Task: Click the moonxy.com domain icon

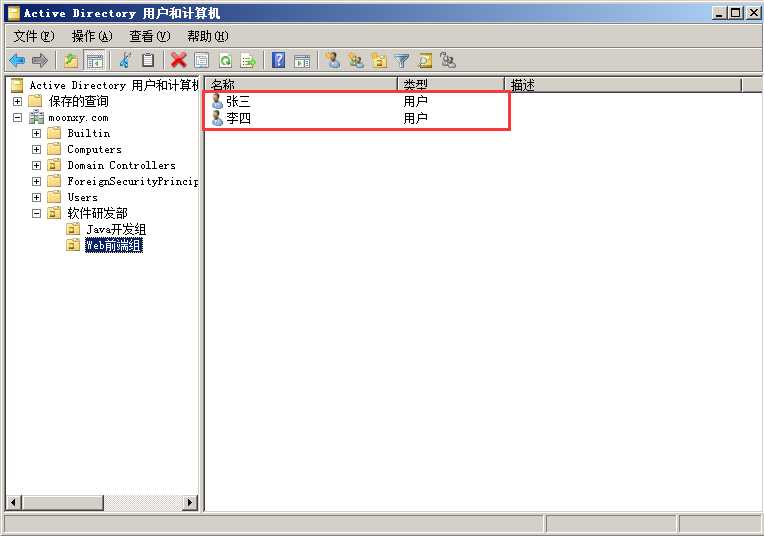Action: [36, 117]
